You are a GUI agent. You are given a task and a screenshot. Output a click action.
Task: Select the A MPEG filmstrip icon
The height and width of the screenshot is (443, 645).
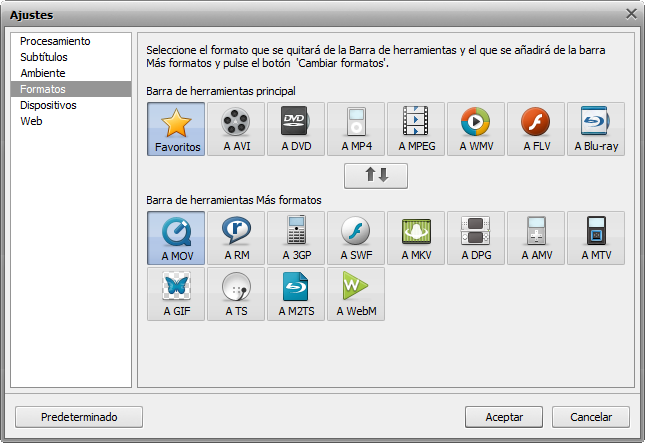click(x=416, y=129)
